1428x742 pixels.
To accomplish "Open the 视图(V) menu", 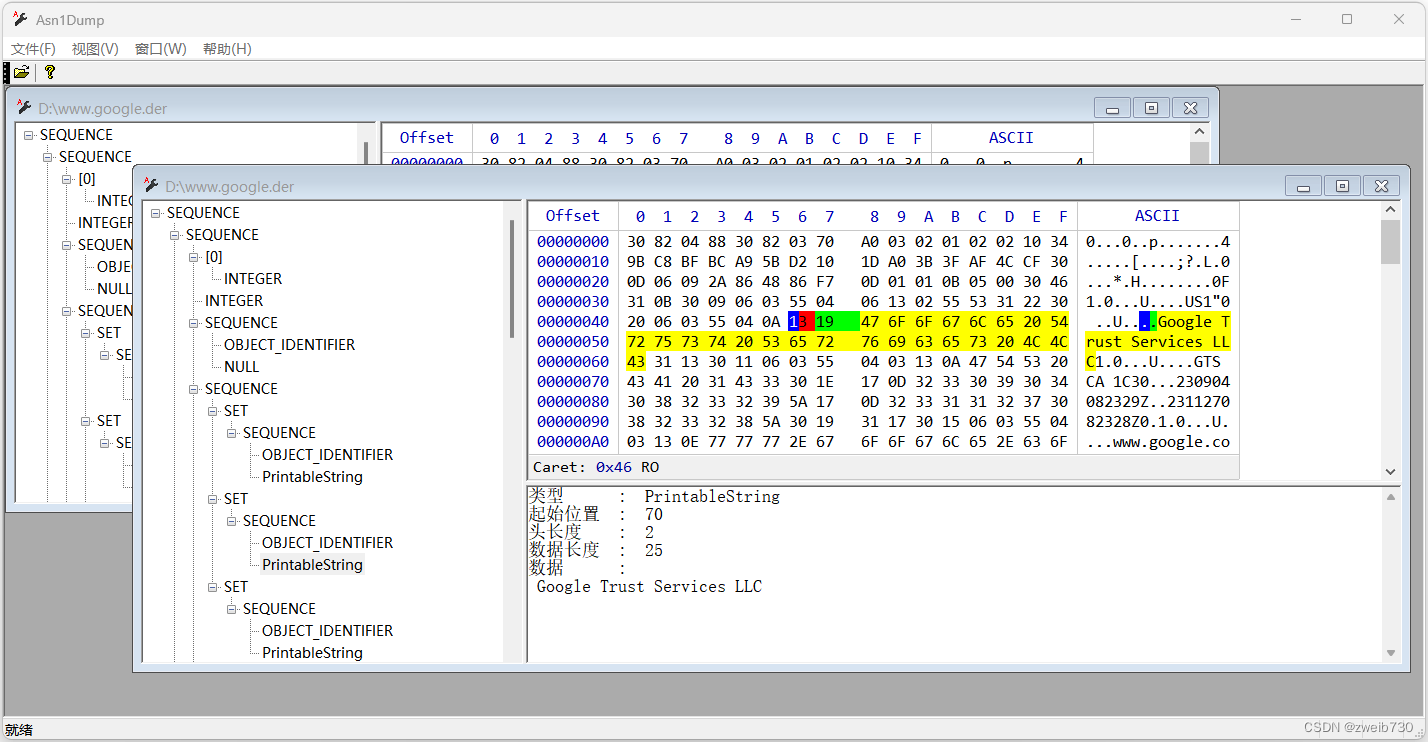I will 95,49.
